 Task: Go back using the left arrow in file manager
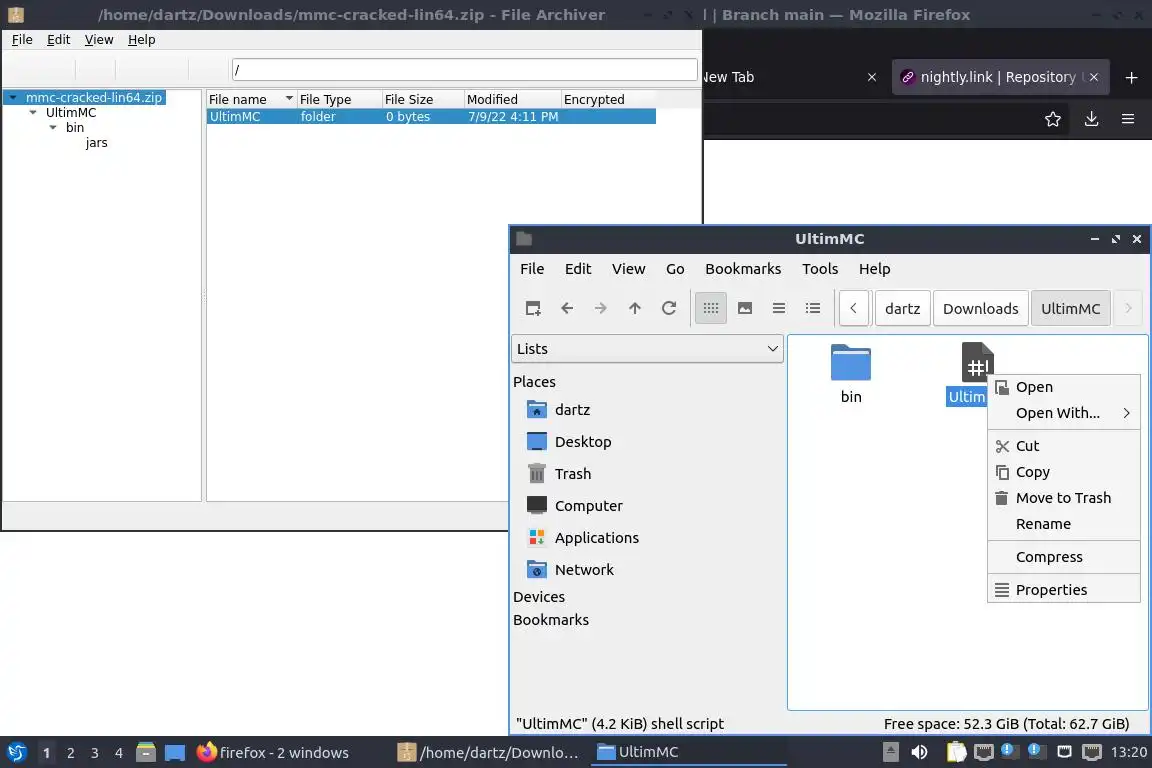[566, 309]
